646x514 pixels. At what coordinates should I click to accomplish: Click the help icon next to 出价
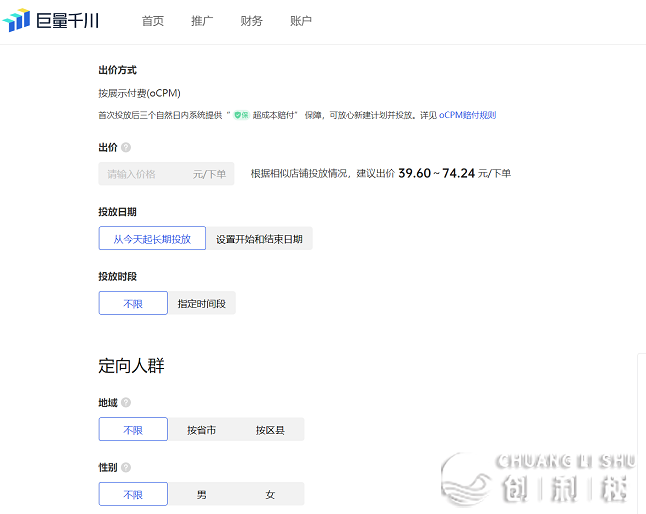pyautogui.click(x=126, y=148)
